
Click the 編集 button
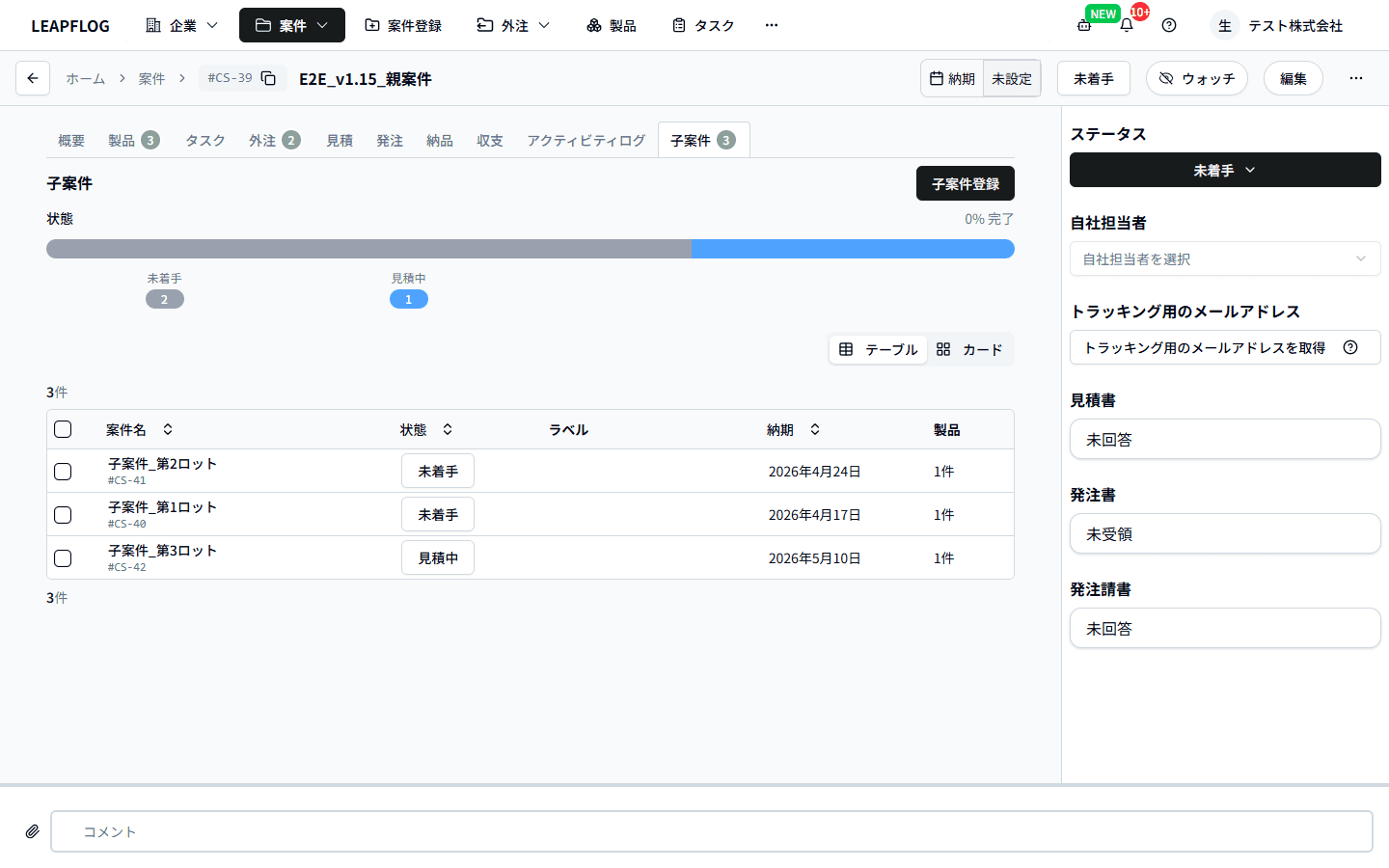pos(1293,78)
